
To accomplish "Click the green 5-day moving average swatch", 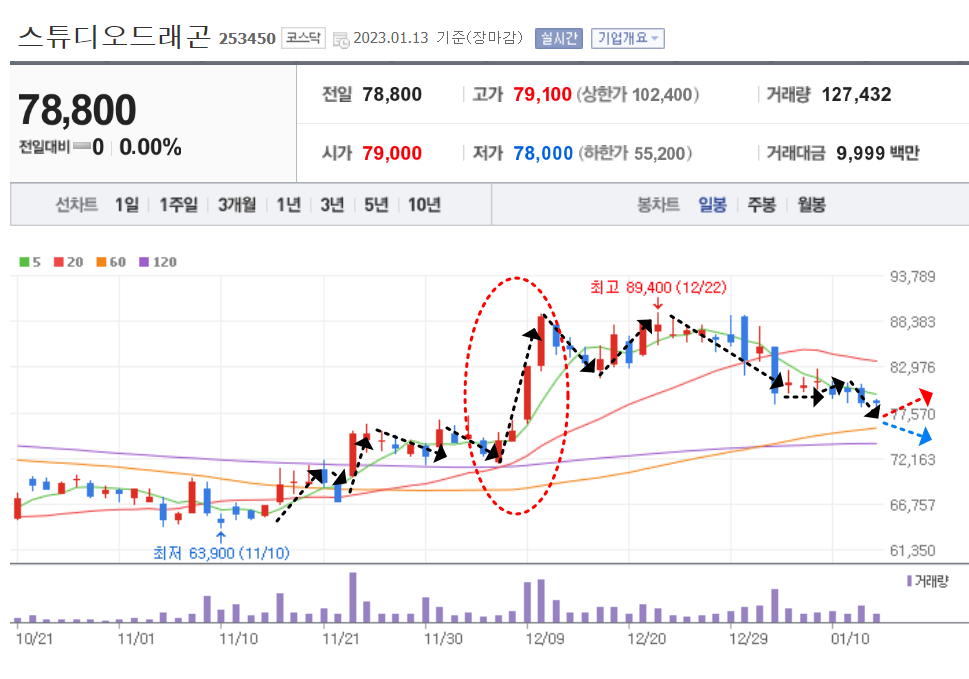I will tap(24, 262).
